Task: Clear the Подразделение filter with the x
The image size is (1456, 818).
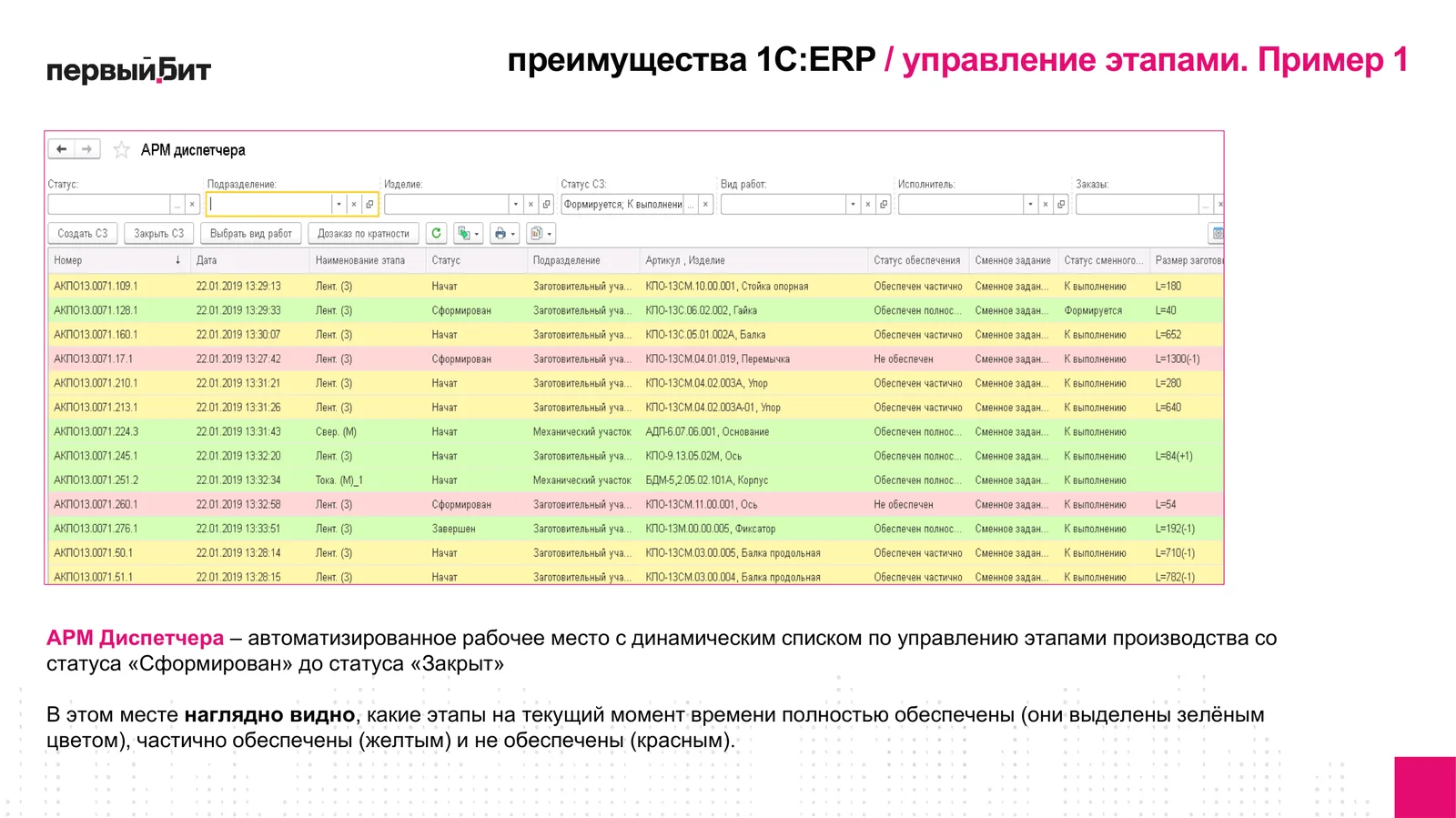Action: coord(354,205)
